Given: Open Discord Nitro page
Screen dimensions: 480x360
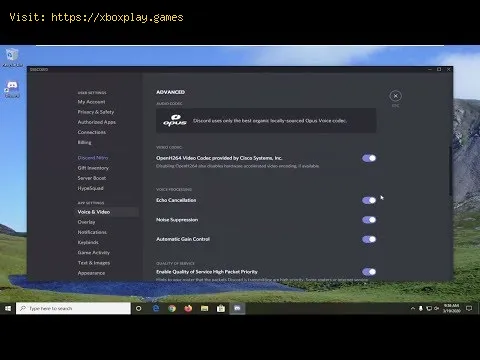Looking at the screenshot, I should coord(93,158).
